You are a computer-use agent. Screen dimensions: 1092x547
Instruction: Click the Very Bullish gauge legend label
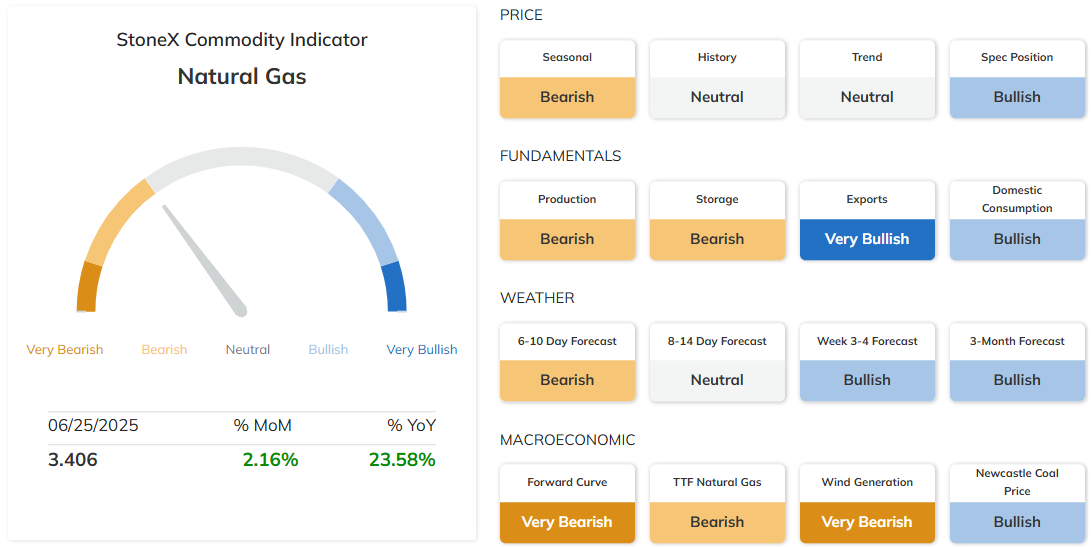pyautogui.click(x=422, y=350)
